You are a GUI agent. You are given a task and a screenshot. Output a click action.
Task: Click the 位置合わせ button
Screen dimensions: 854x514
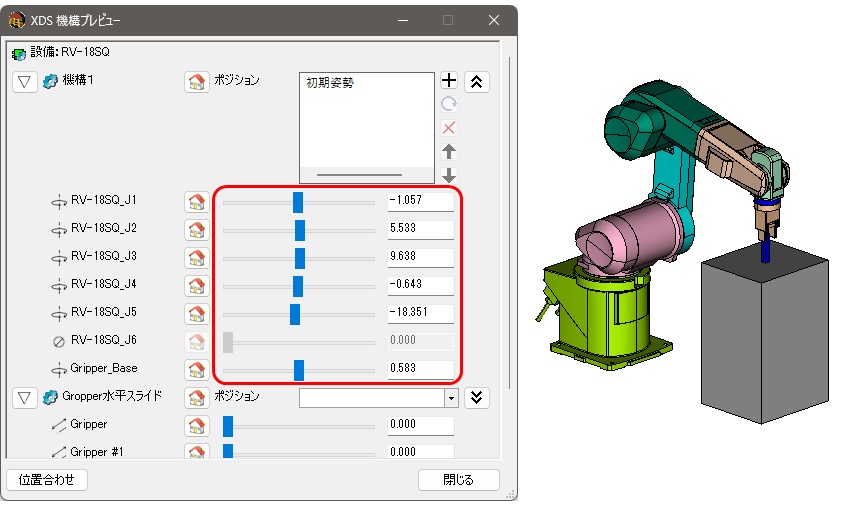click(47, 480)
